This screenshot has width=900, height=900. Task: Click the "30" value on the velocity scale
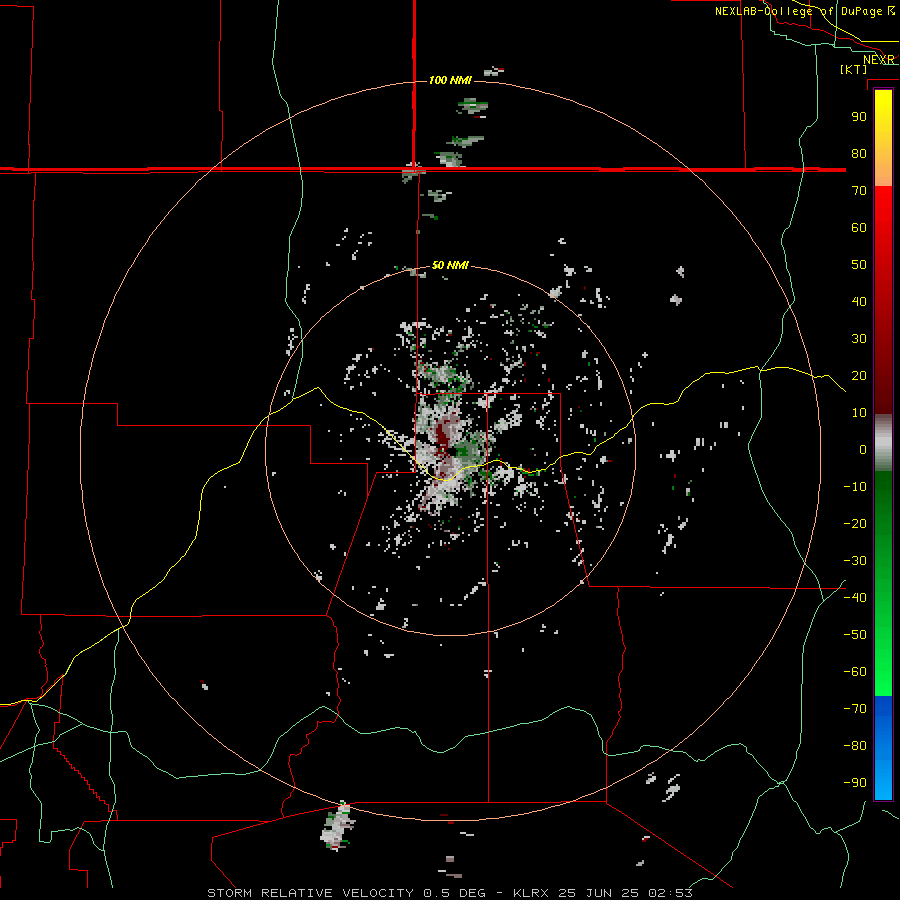(x=859, y=339)
